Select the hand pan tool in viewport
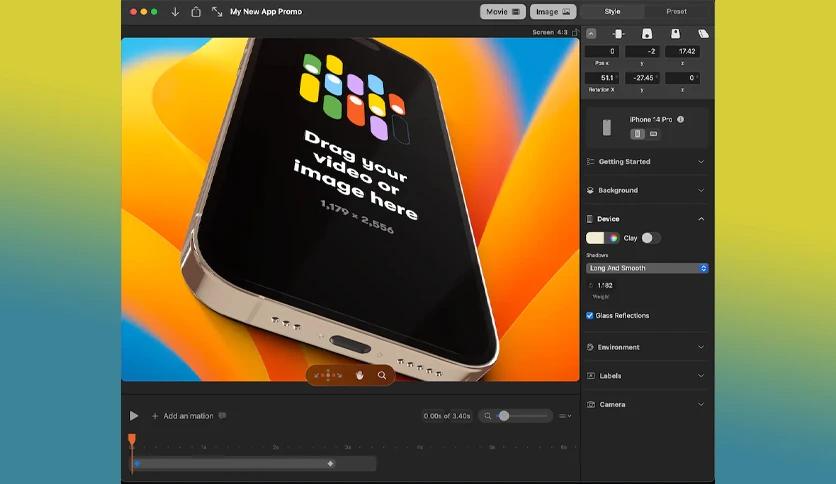The width and height of the screenshot is (836, 484). click(360, 375)
